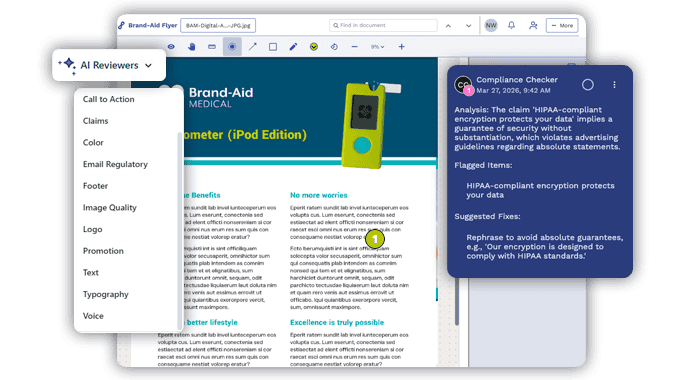Choose Footer reviewer from list
This screenshot has height=380, width=700.
click(x=96, y=186)
